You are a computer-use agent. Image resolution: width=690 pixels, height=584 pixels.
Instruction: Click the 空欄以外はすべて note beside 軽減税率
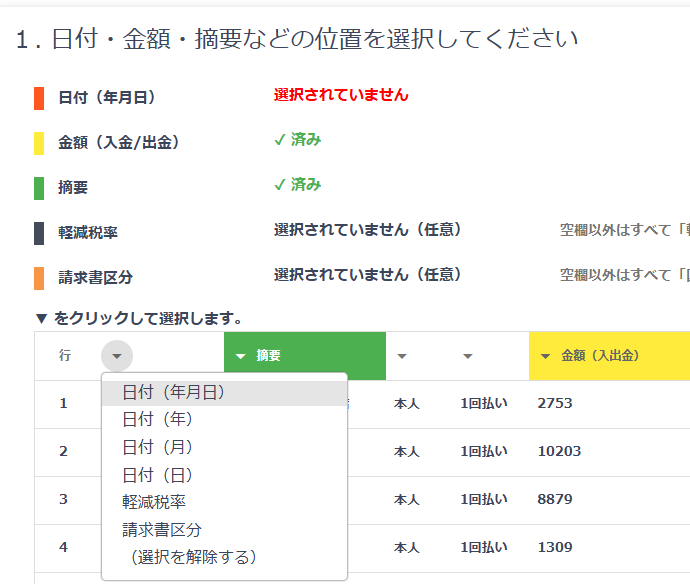[625, 230]
